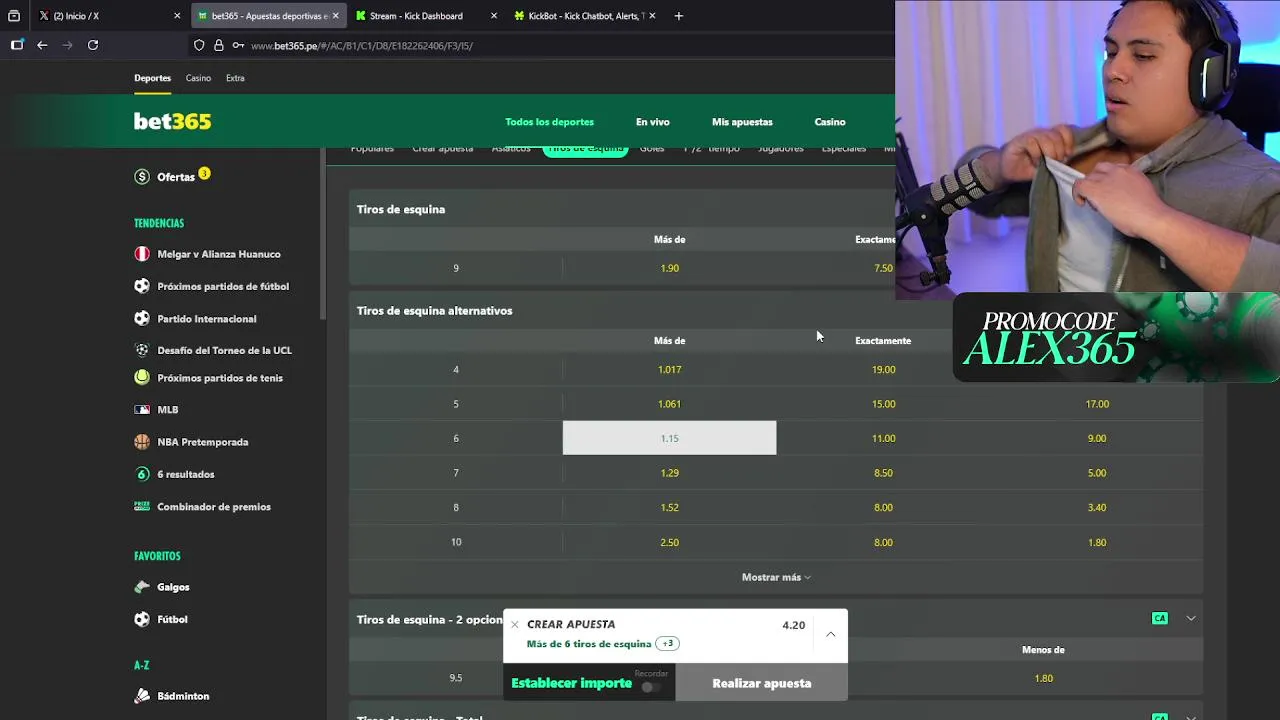Switch to the KickBot browser tab

(x=585, y=16)
